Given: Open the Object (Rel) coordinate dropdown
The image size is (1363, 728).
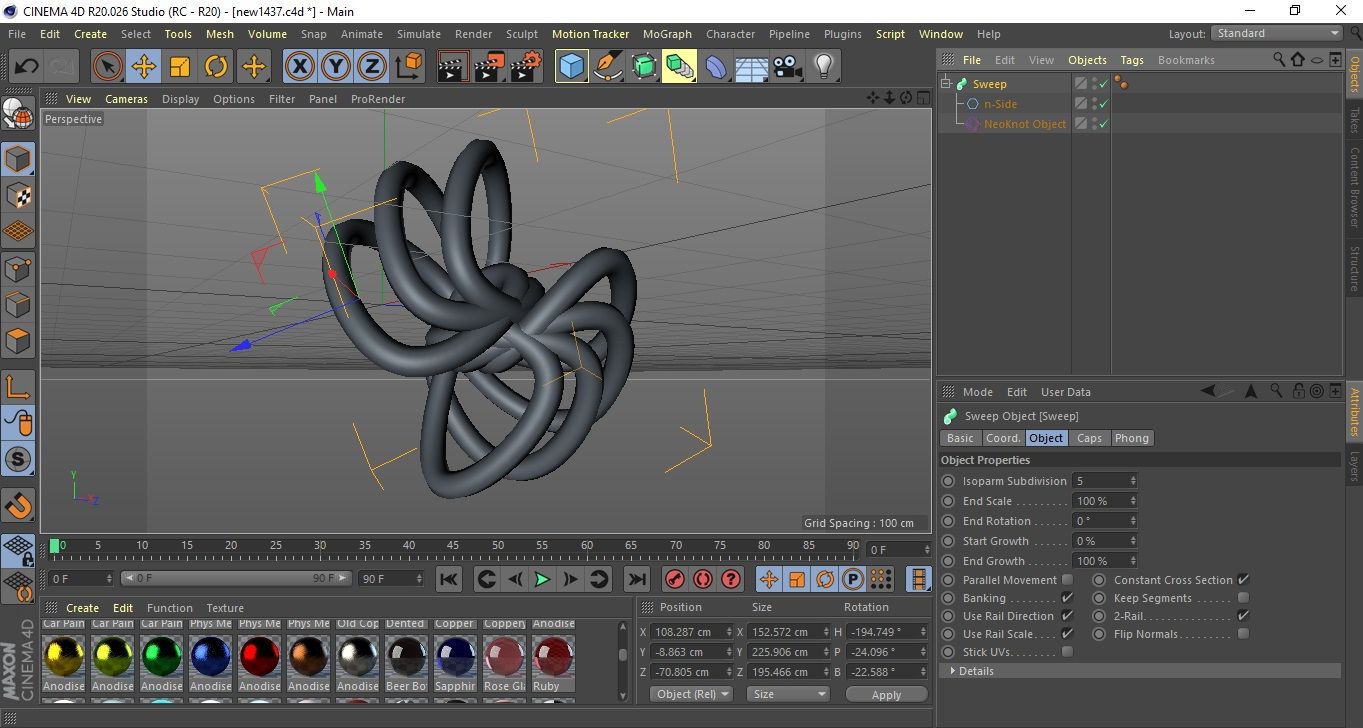Looking at the screenshot, I should coord(691,694).
